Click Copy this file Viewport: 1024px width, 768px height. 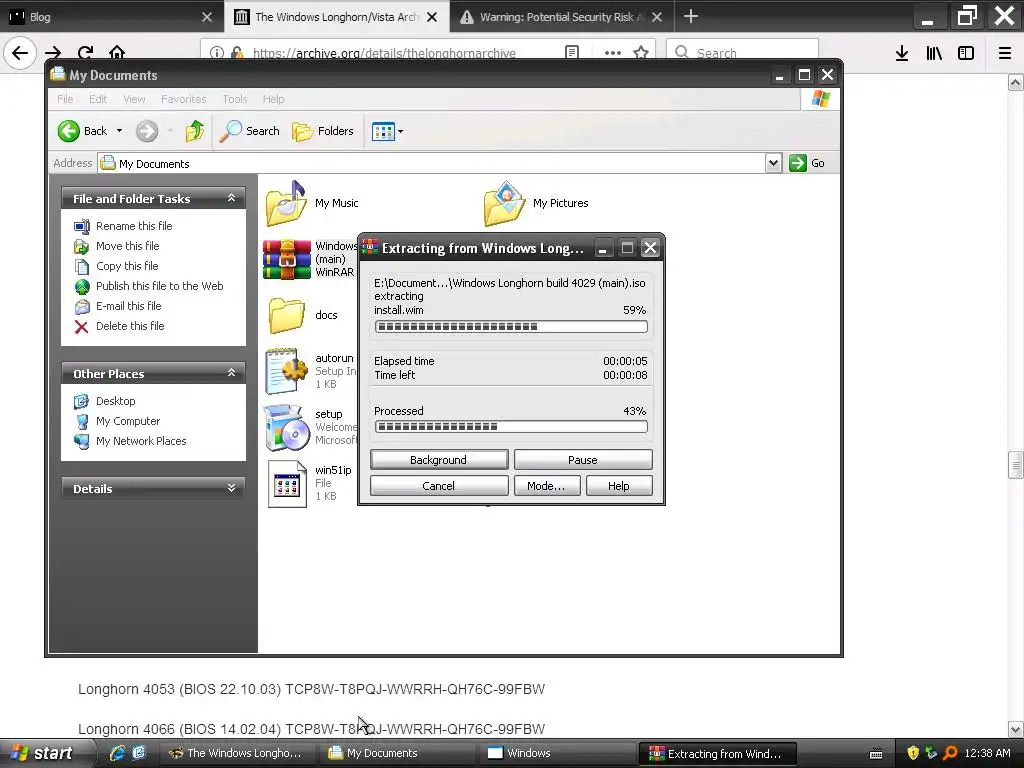coord(127,266)
